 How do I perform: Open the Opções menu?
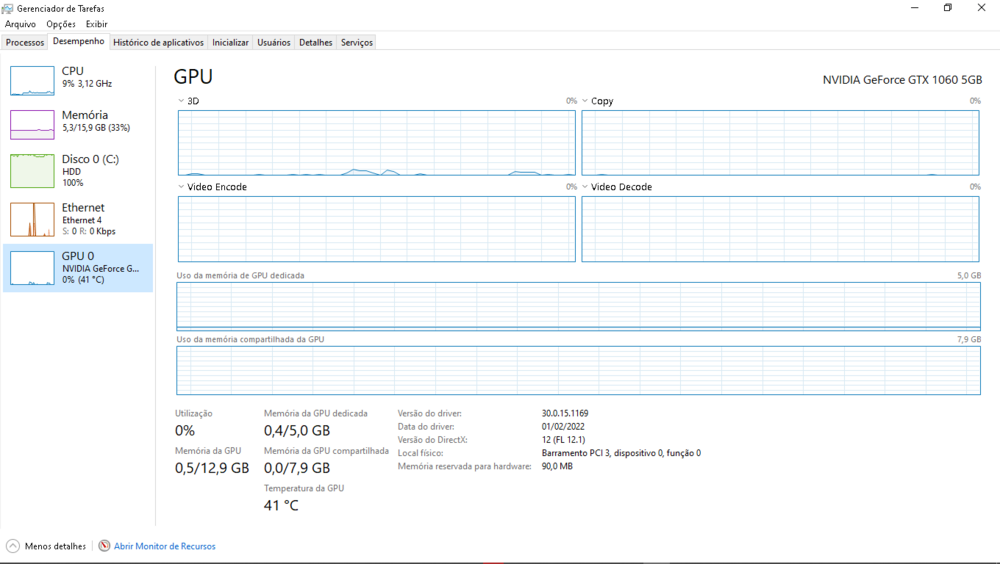(x=61, y=24)
